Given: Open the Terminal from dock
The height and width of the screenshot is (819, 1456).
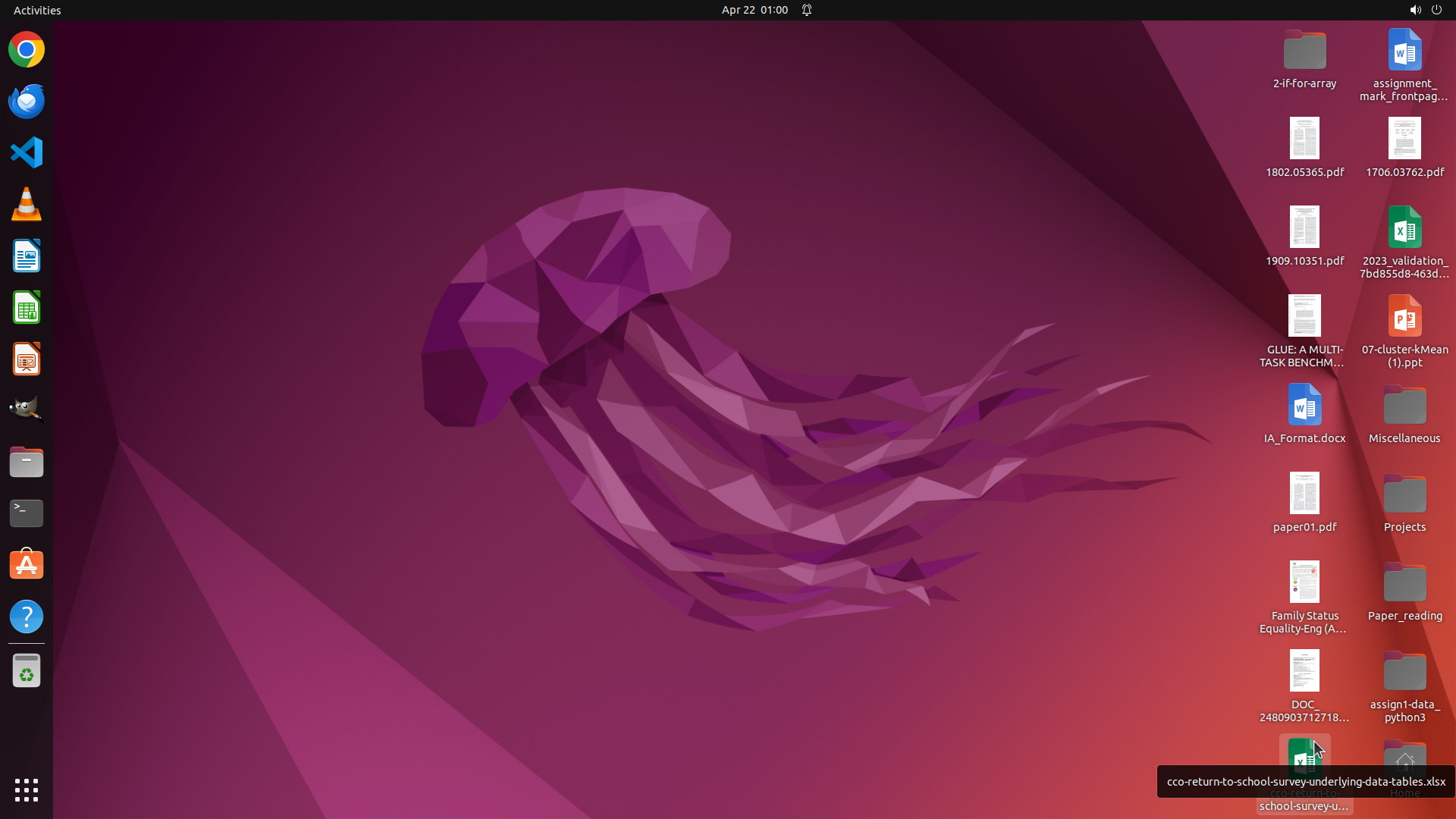Looking at the screenshot, I should point(27,513).
